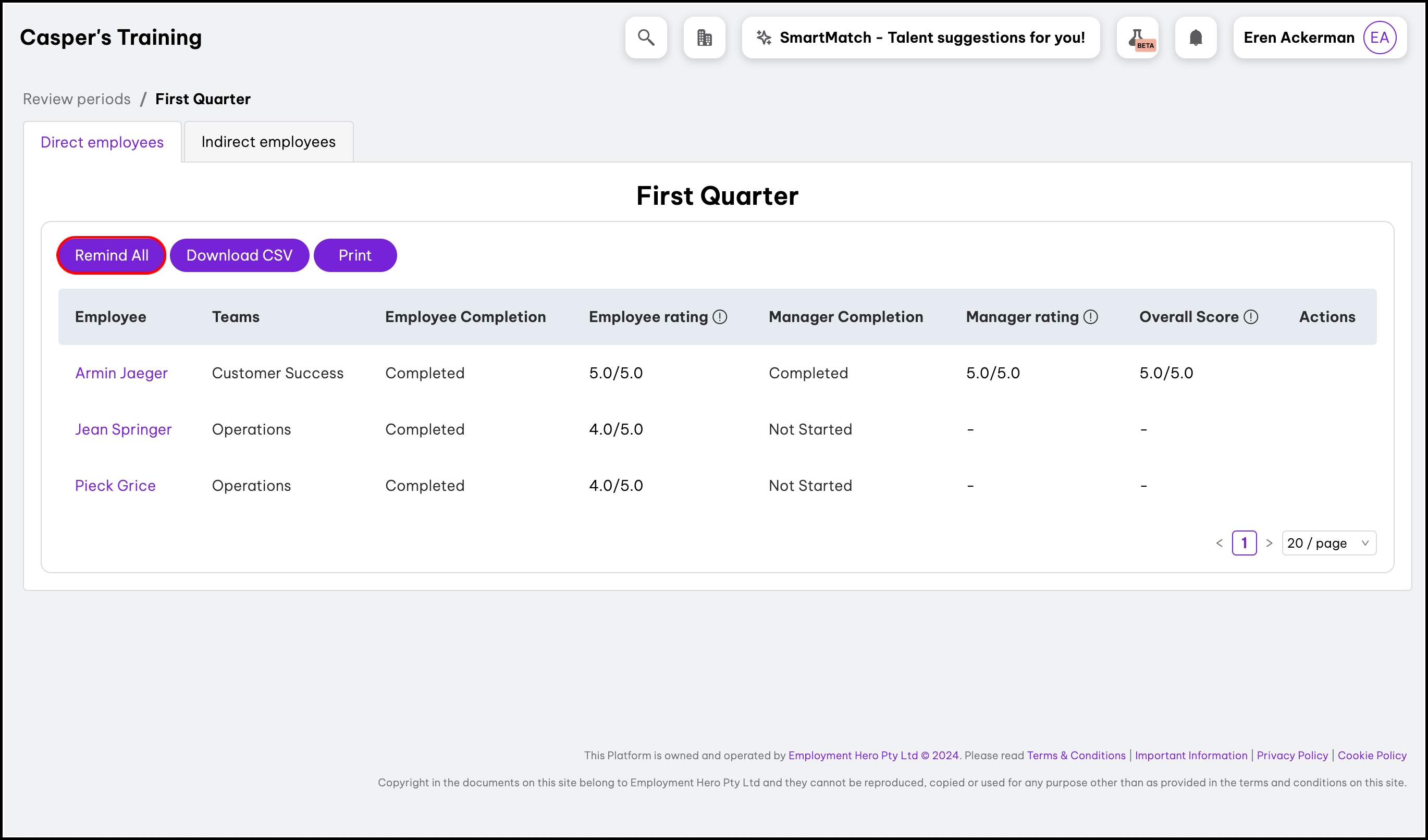
Task: Go to the next page arrow
Action: click(1270, 543)
